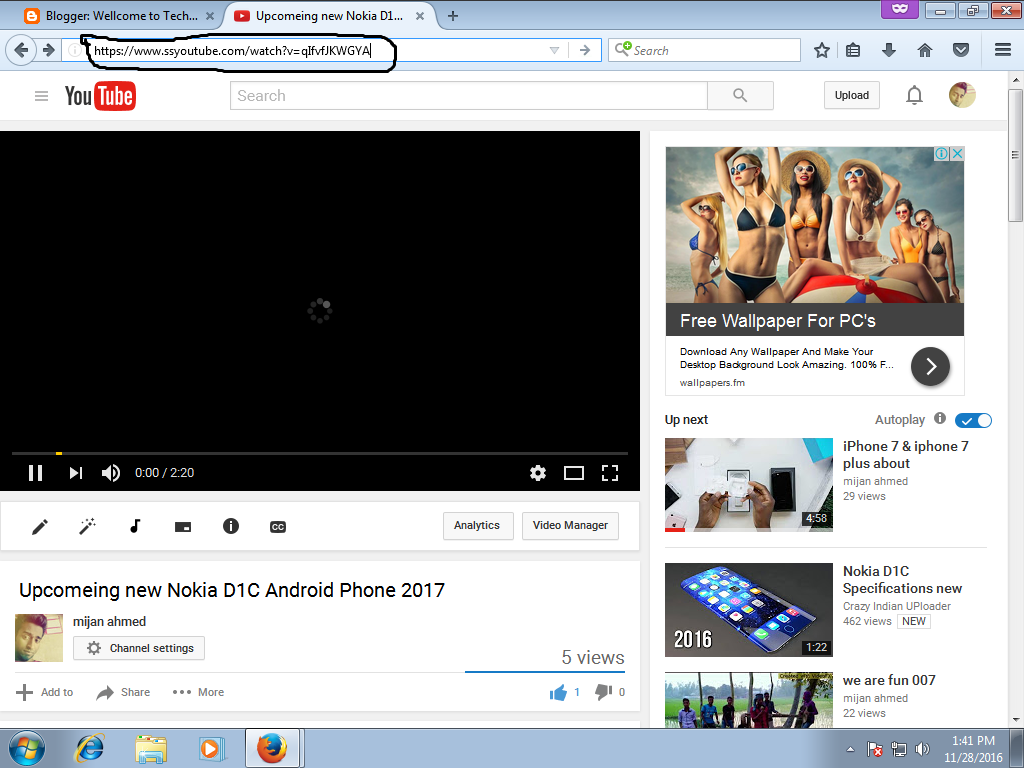Open the Nokia D1C Specifications thumbnail

coord(748,610)
